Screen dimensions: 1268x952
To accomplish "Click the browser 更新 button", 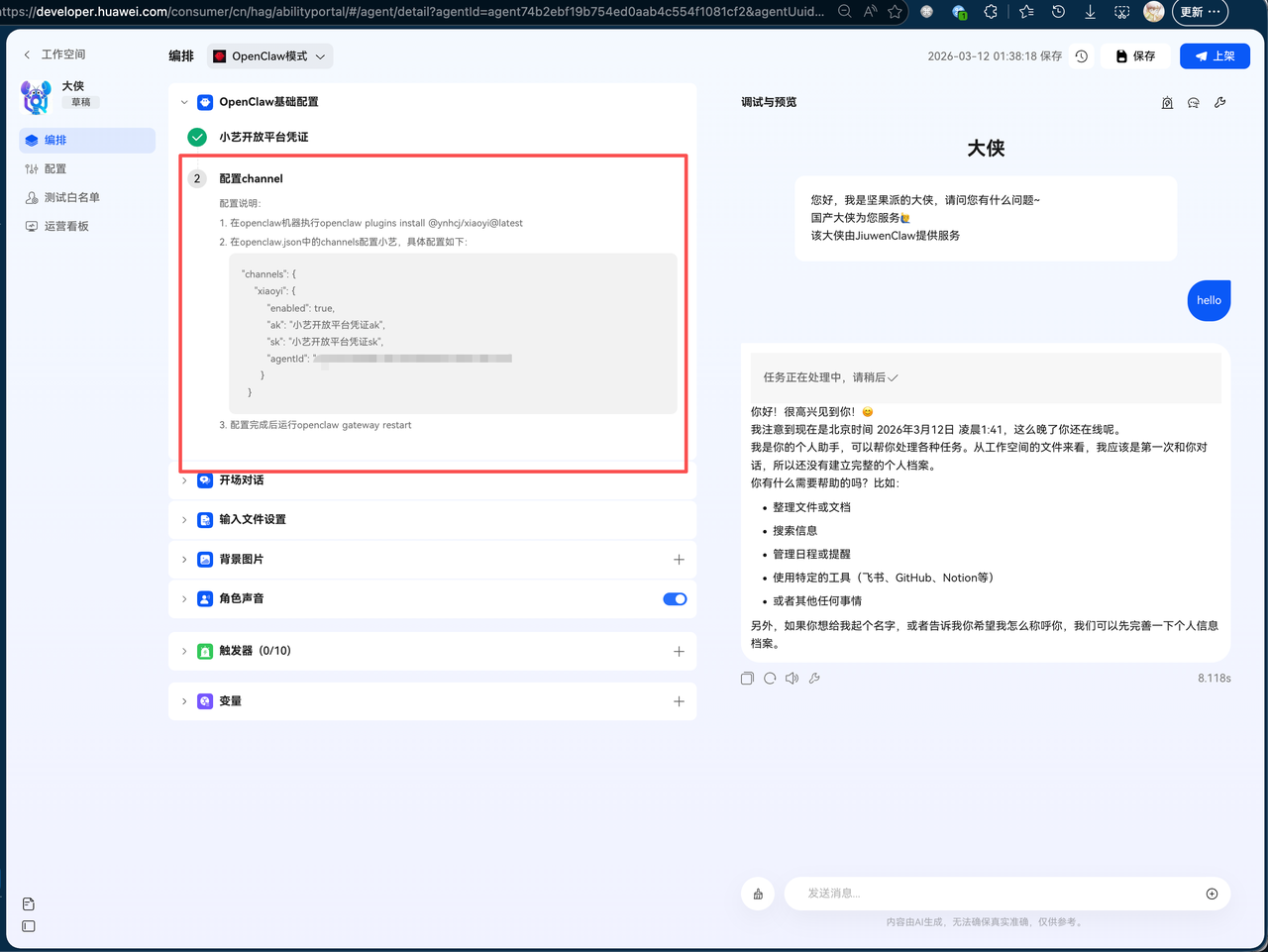I will (1200, 12).
